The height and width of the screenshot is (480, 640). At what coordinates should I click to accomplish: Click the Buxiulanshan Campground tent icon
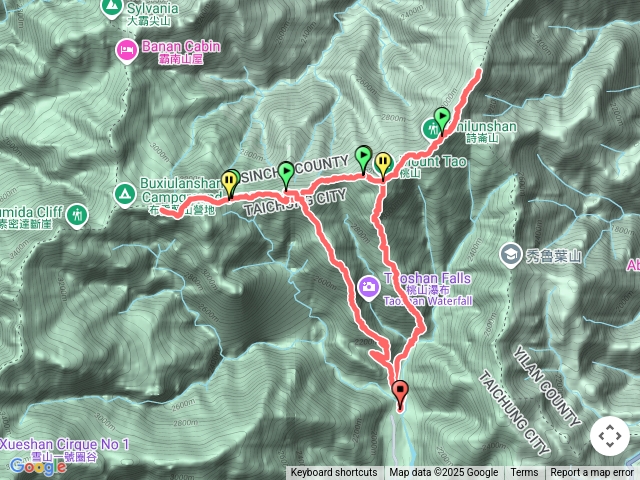[125, 195]
